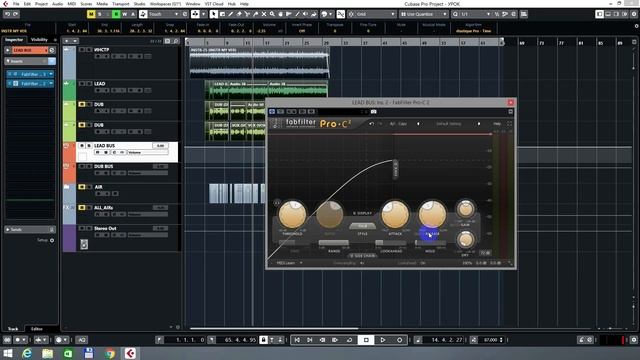Open the Studio menu
The width and height of the screenshot is (640, 360).
pos(139,4)
